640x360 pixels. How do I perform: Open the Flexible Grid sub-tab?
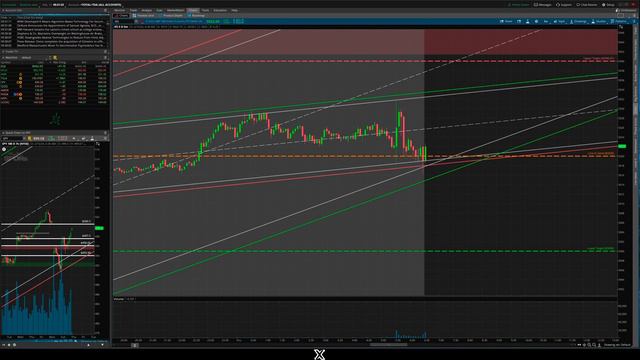(x=143, y=16)
